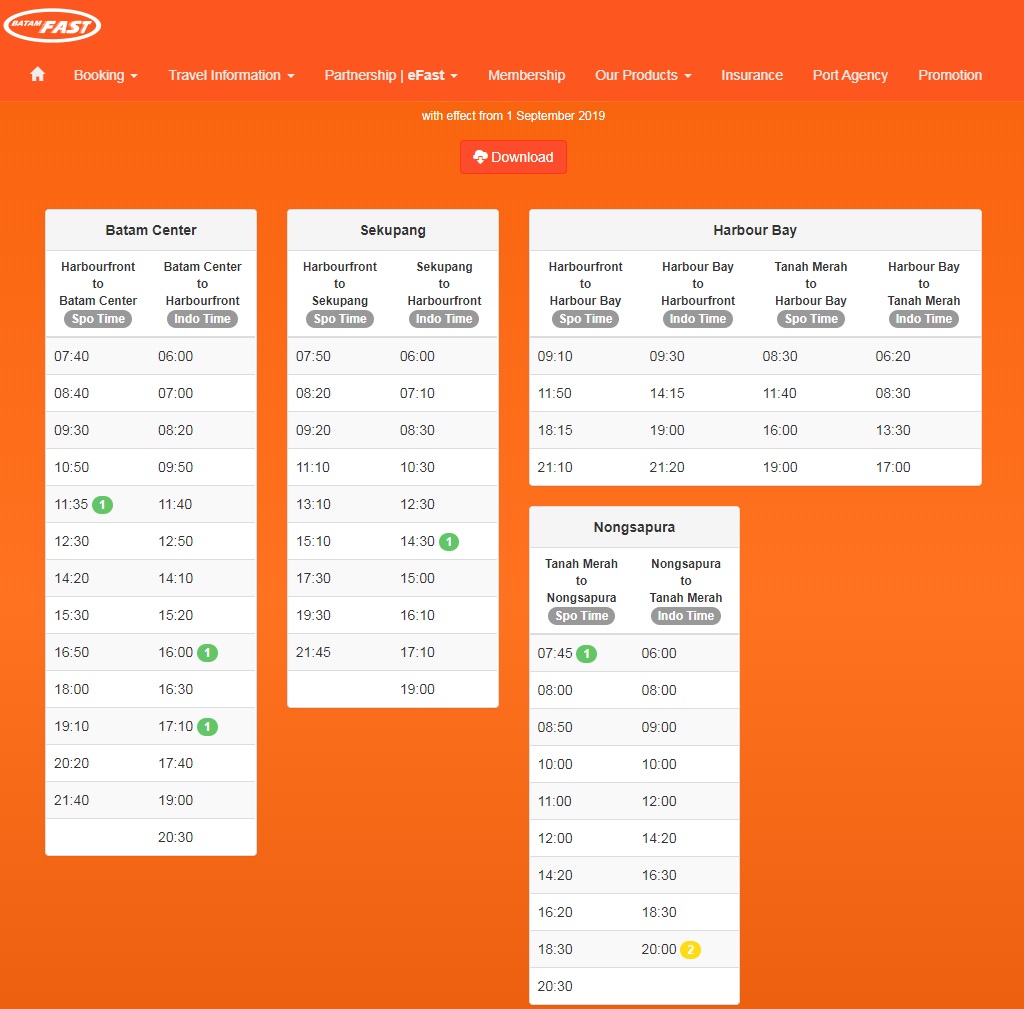Select the 13:30 Harbour Bay to Tanah Merah time

(893, 430)
